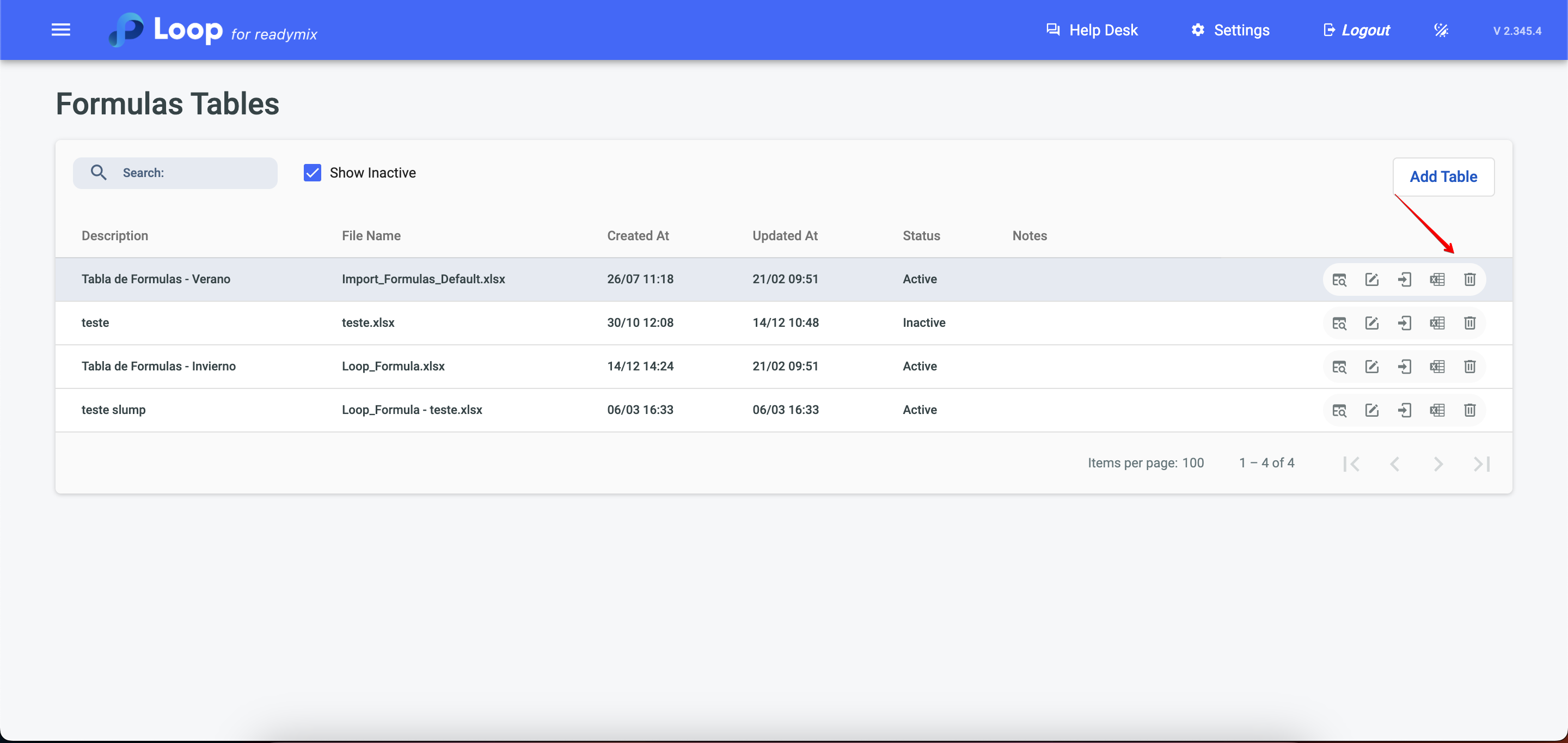This screenshot has width=1568, height=743.
Task: Click the Add Table button
Action: point(1443,176)
